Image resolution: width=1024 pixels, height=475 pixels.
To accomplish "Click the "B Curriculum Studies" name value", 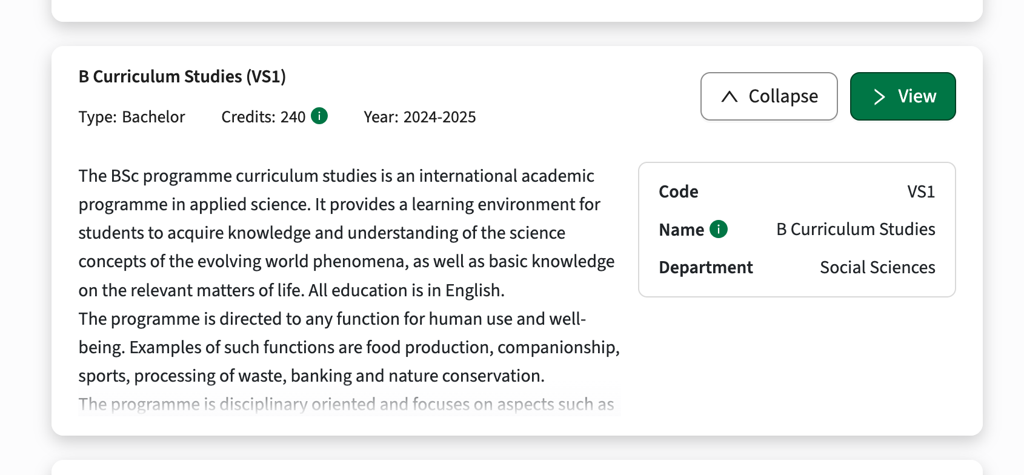I will coord(855,229).
